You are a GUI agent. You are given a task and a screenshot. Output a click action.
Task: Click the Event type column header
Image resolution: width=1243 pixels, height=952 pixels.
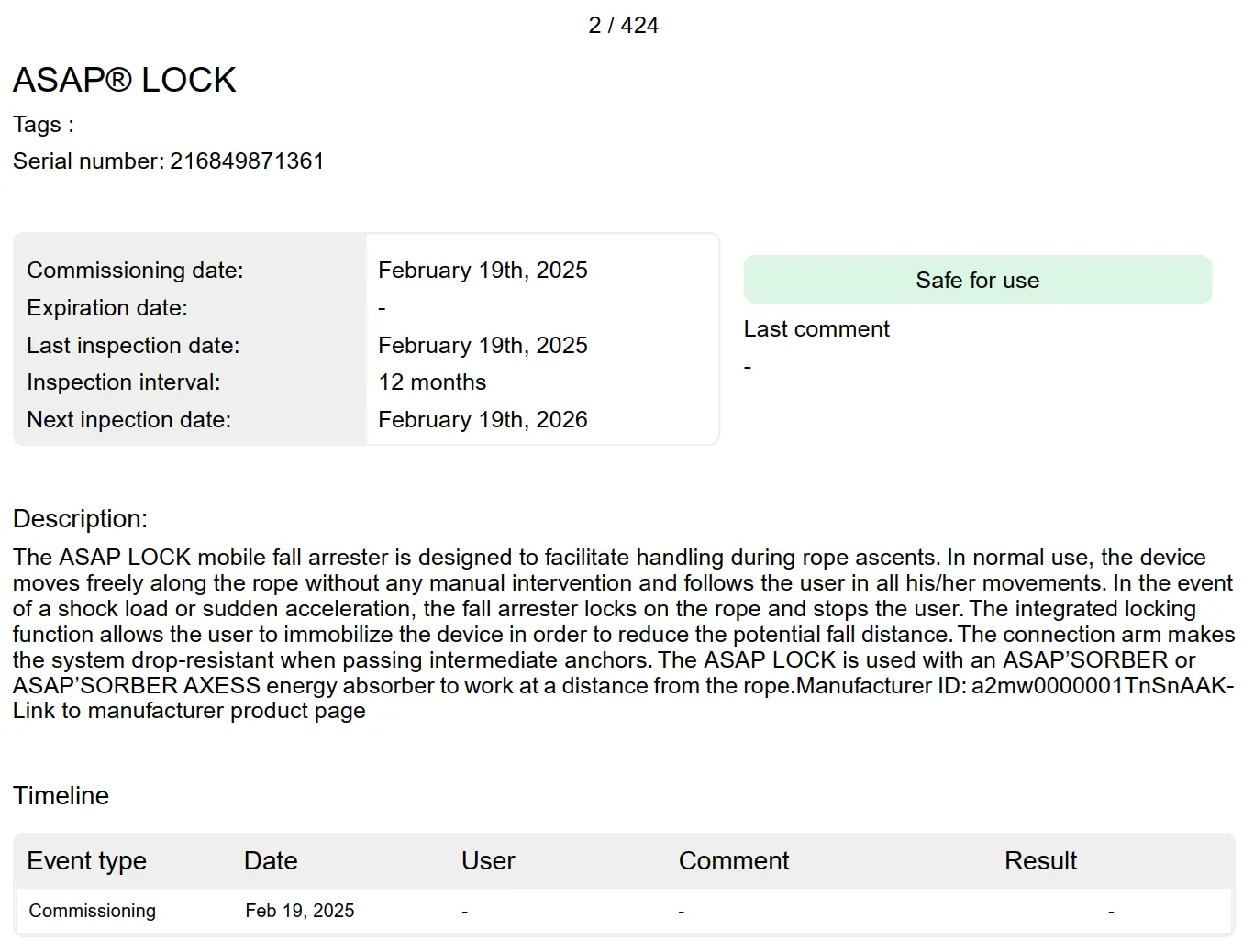coord(87,861)
